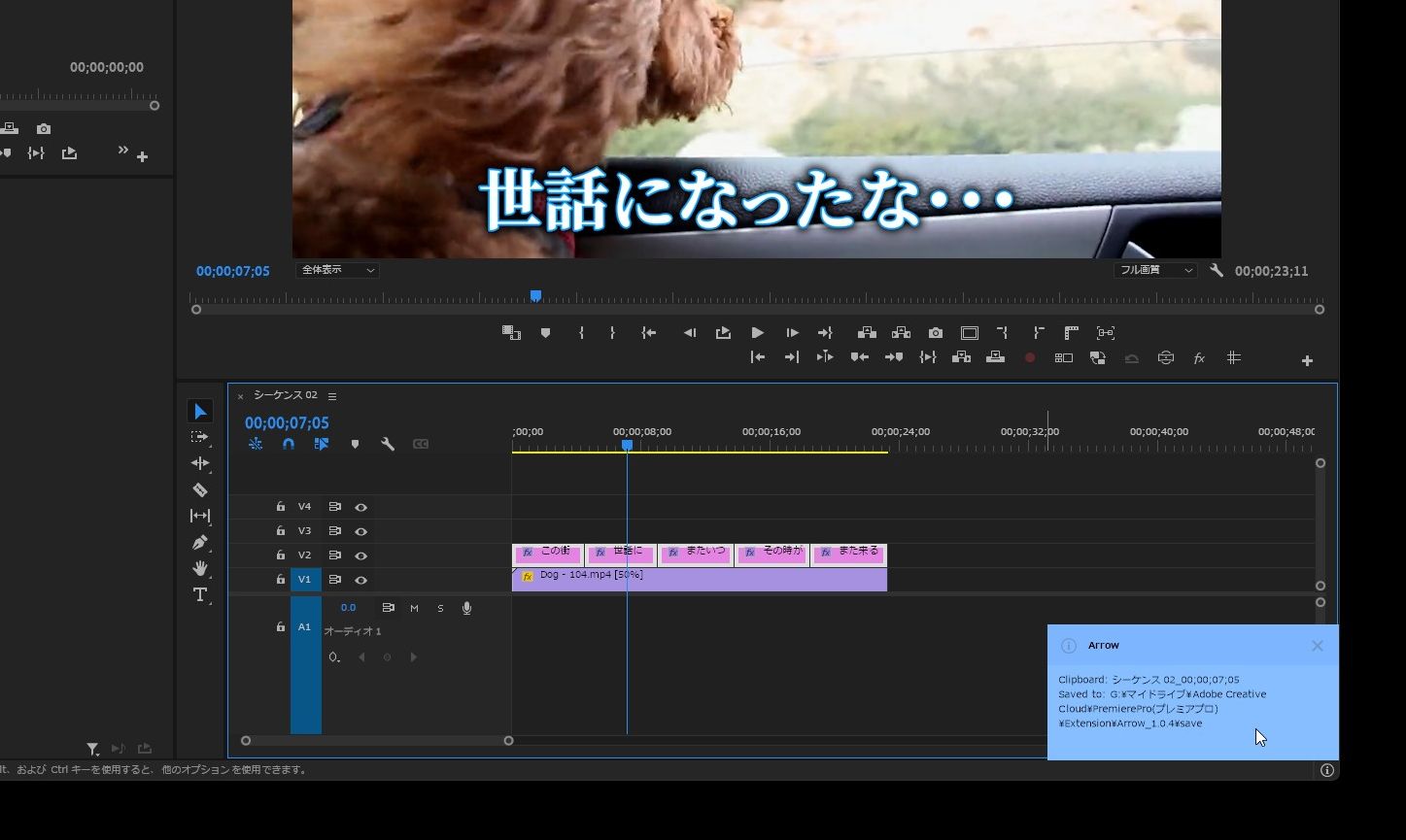Select the Razor tool in timeline toolbar

click(x=199, y=489)
